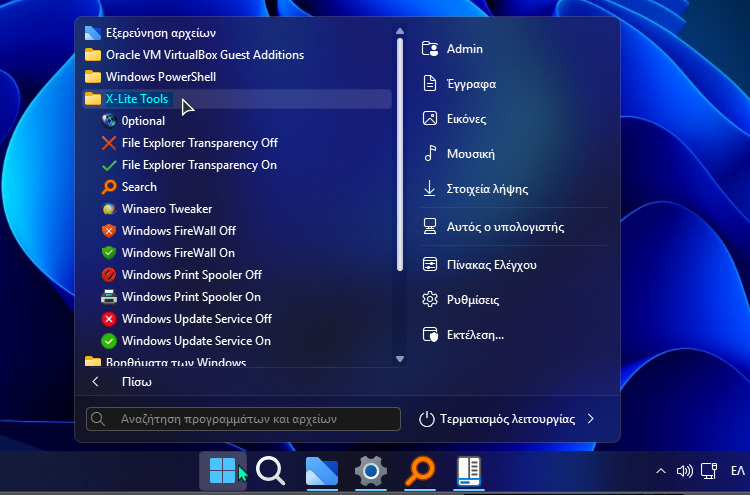Image resolution: width=750 pixels, height=495 pixels.
Task: Click the Εκτέλεση run icon
Action: tap(430, 334)
